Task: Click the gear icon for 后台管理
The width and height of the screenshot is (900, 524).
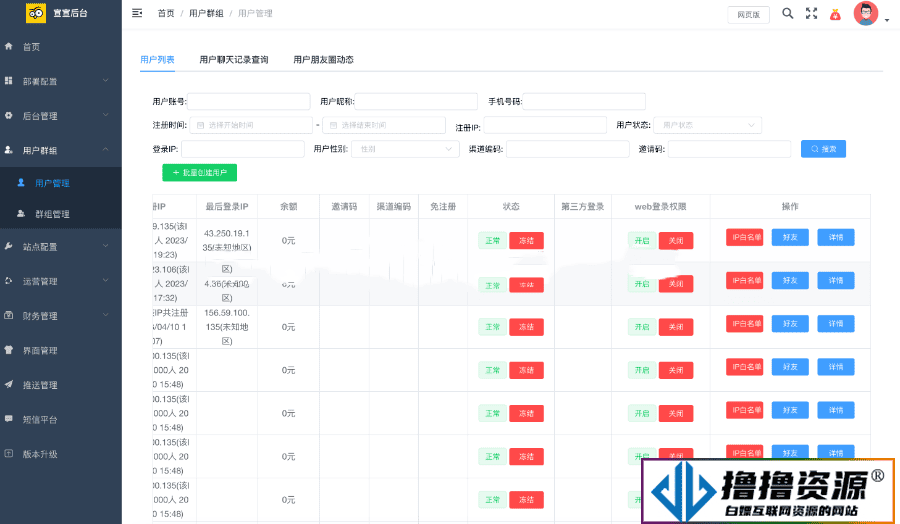Action: point(9,115)
